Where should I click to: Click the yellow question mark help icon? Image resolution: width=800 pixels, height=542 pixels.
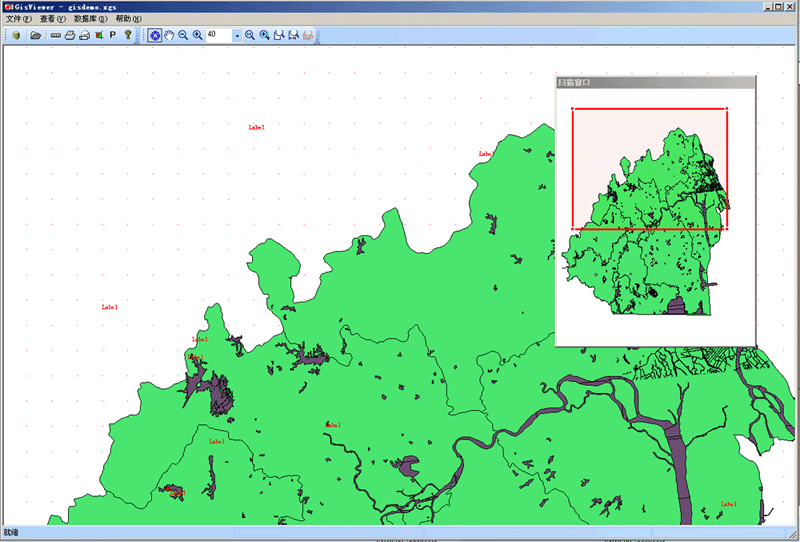[128, 35]
